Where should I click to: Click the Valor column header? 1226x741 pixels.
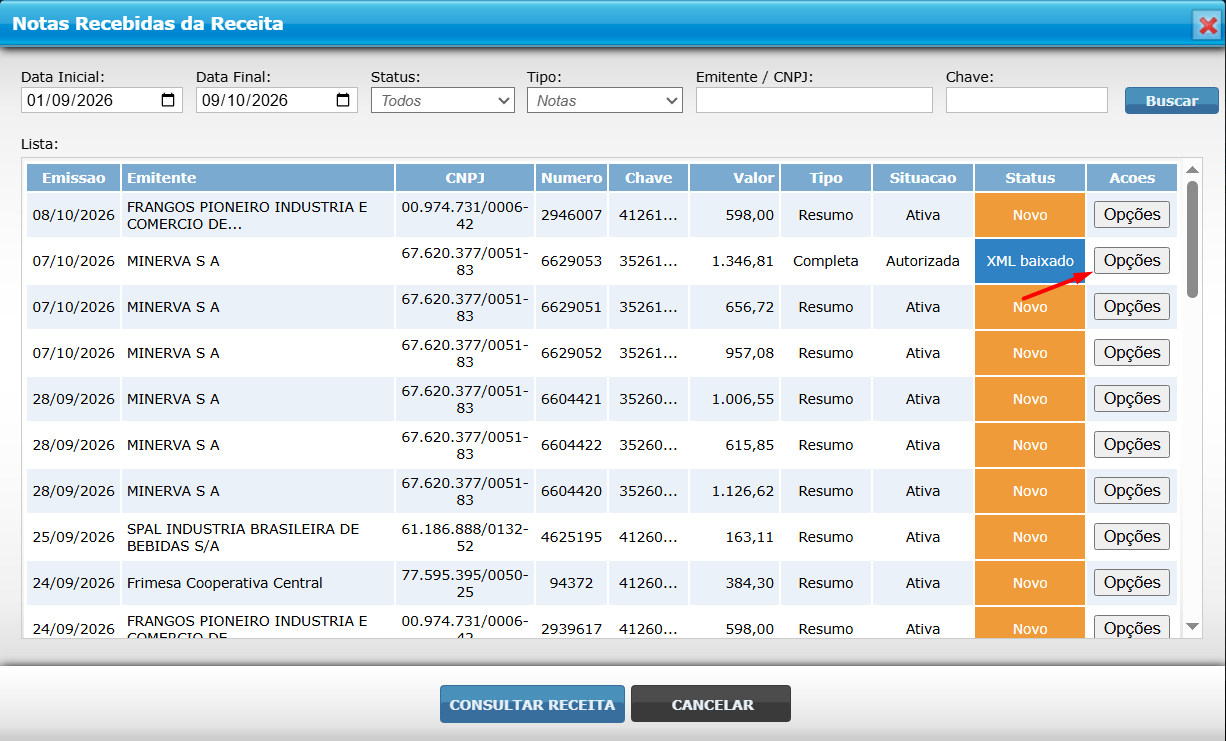coord(735,178)
